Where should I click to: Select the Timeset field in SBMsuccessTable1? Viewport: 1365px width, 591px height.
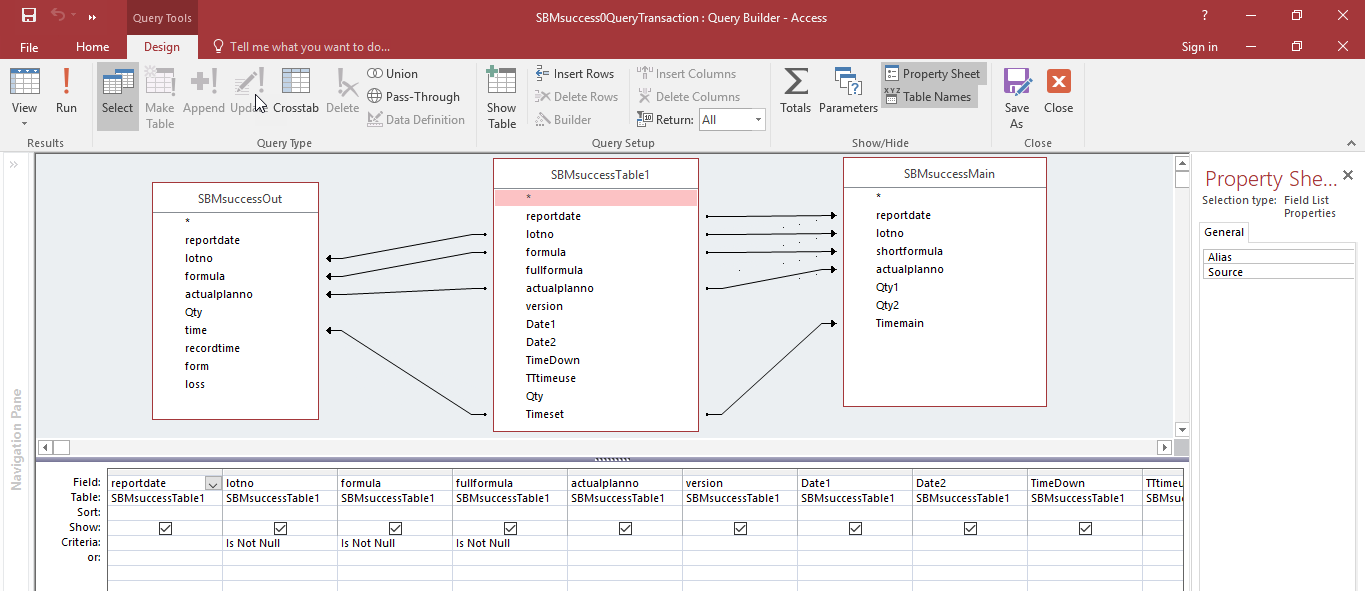(x=545, y=414)
